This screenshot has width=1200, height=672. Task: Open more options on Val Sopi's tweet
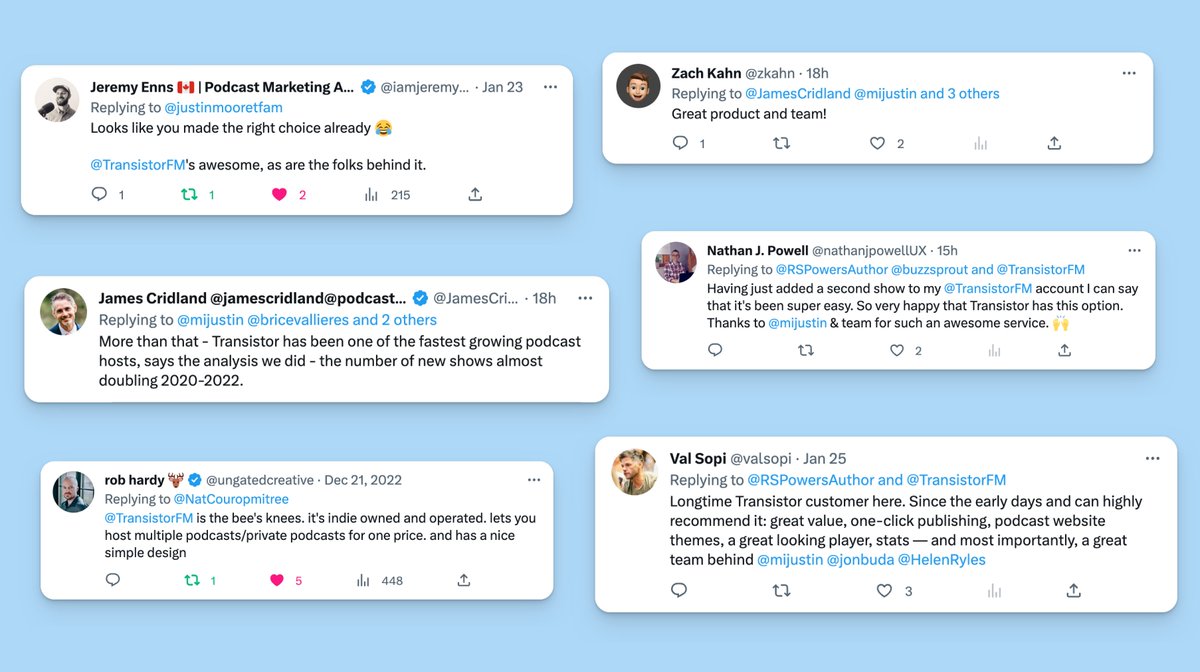(x=1153, y=458)
